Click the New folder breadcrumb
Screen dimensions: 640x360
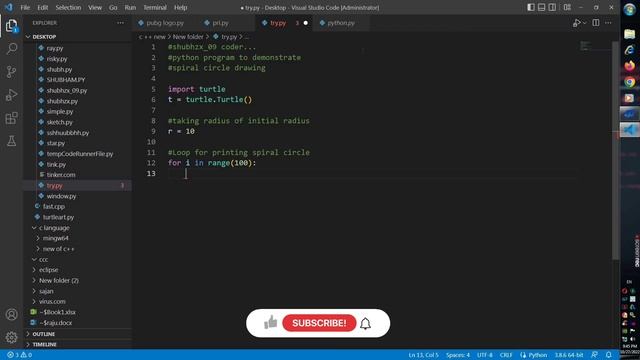tap(188, 37)
